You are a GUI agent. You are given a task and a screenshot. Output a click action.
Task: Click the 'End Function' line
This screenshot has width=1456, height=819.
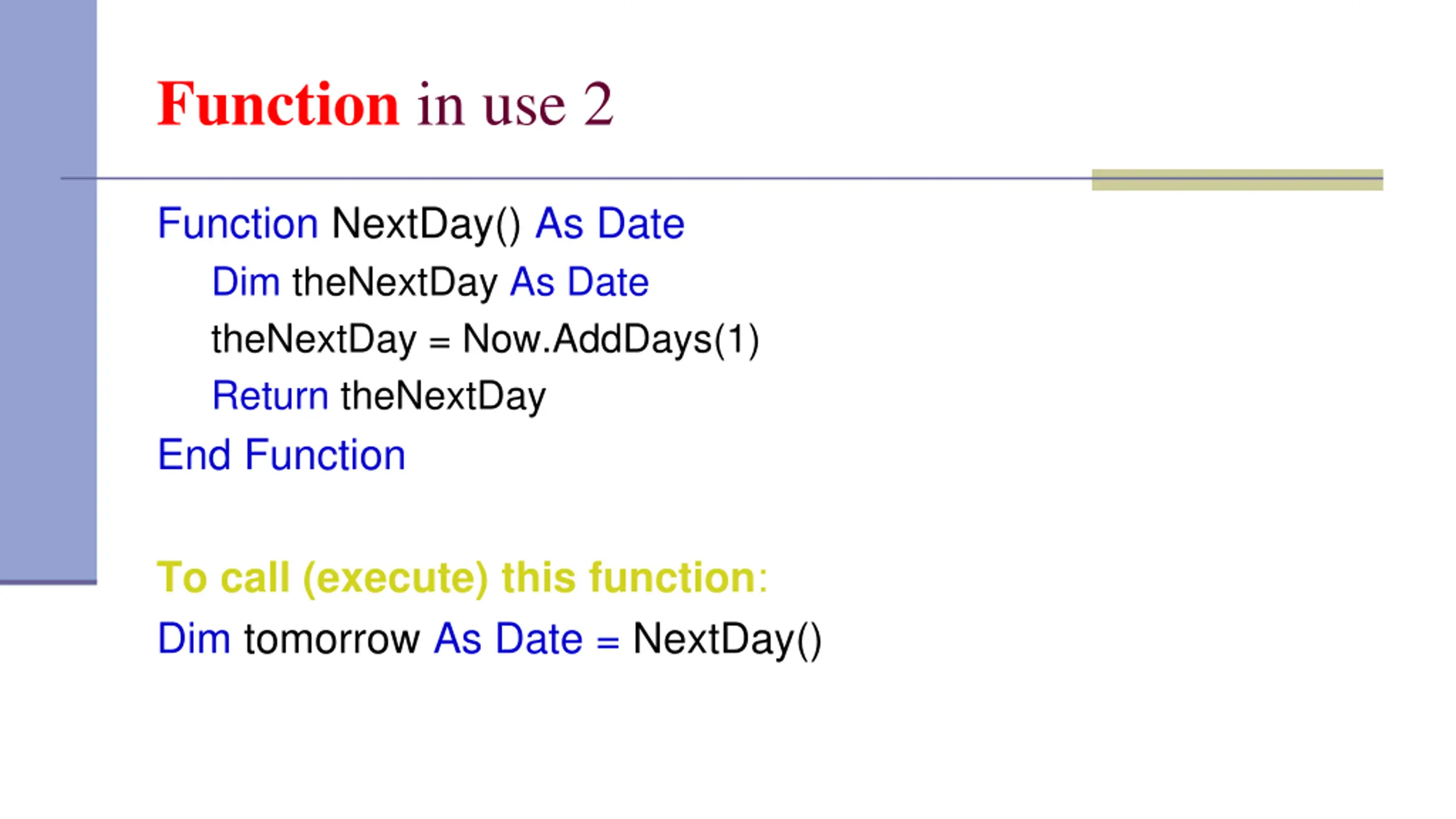tap(281, 455)
